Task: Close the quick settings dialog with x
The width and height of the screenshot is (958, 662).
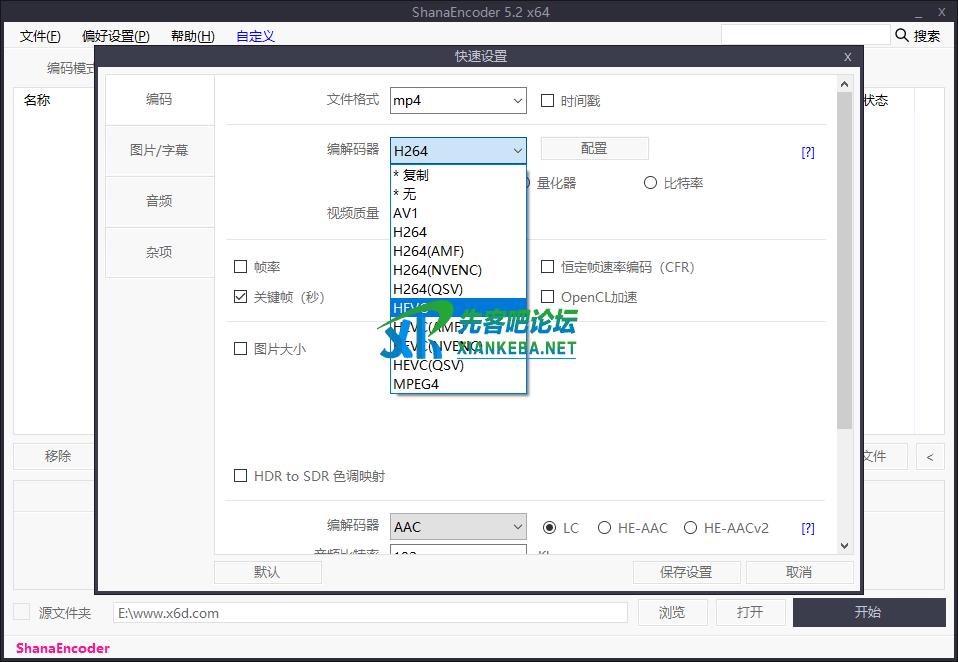Action: (x=847, y=57)
